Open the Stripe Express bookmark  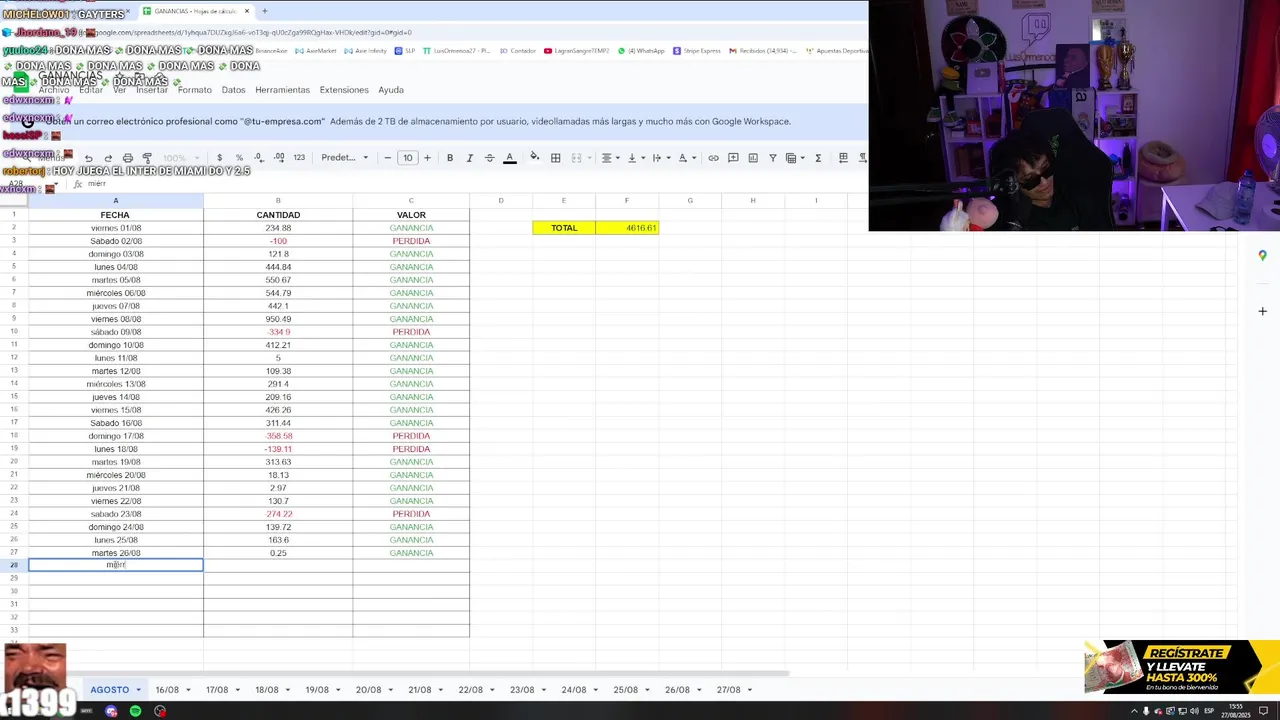[697, 51]
